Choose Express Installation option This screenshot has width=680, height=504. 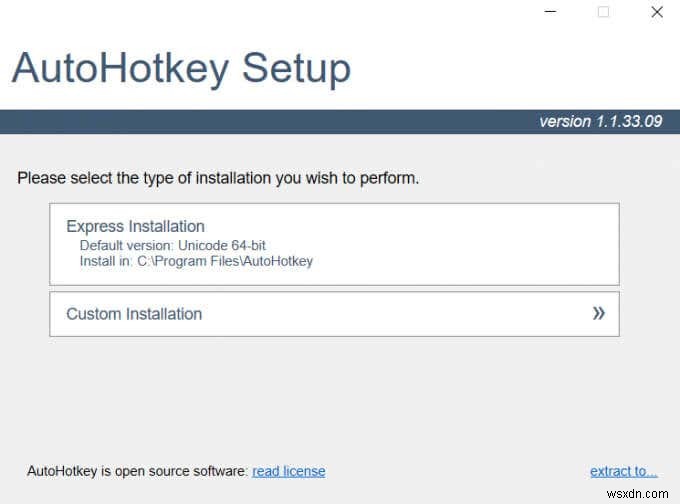click(x=334, y=244)
